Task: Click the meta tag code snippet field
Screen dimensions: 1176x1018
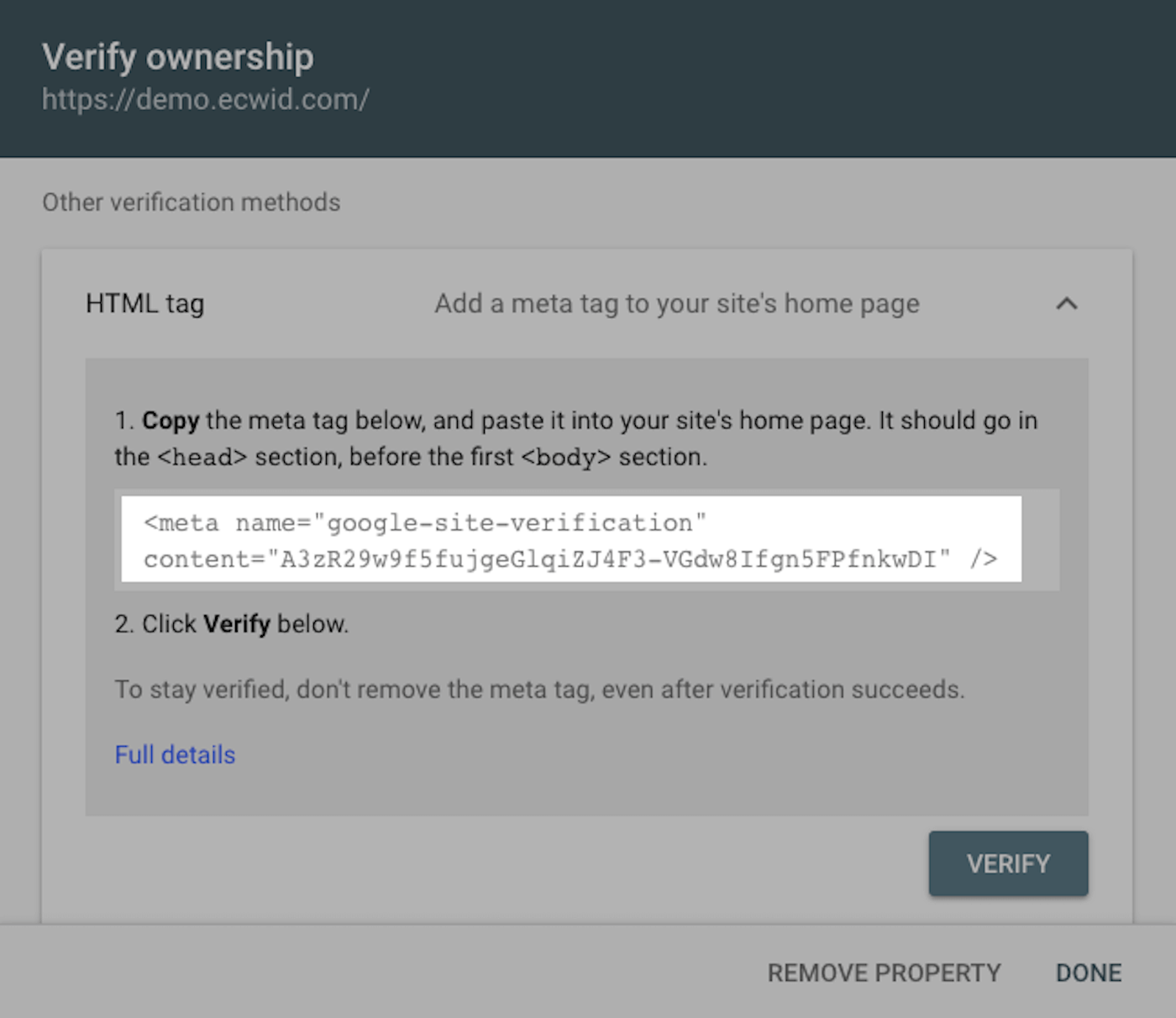Action: (x=571, y=539)
